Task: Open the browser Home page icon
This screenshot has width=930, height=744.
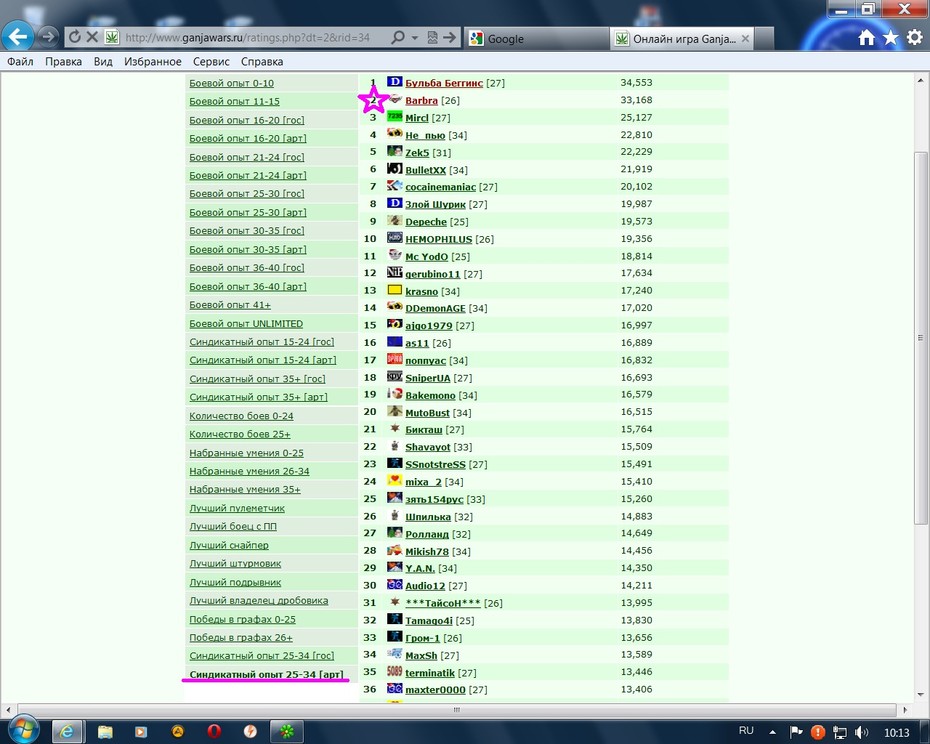Action: 867,37
